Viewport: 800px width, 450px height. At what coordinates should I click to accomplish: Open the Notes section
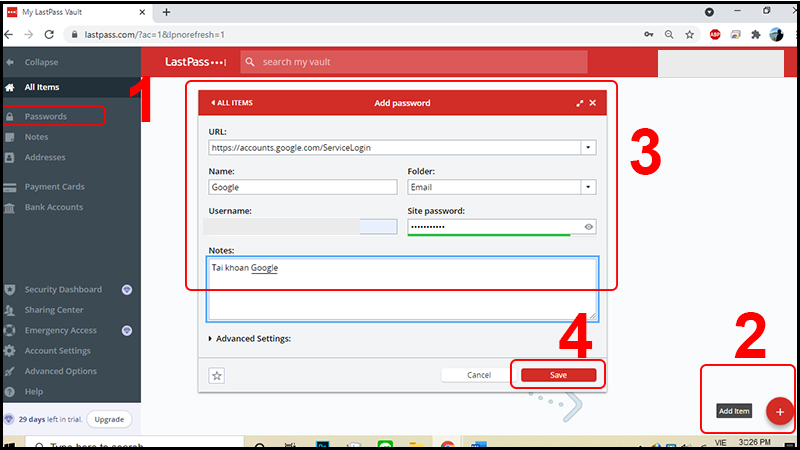point(36,137)
